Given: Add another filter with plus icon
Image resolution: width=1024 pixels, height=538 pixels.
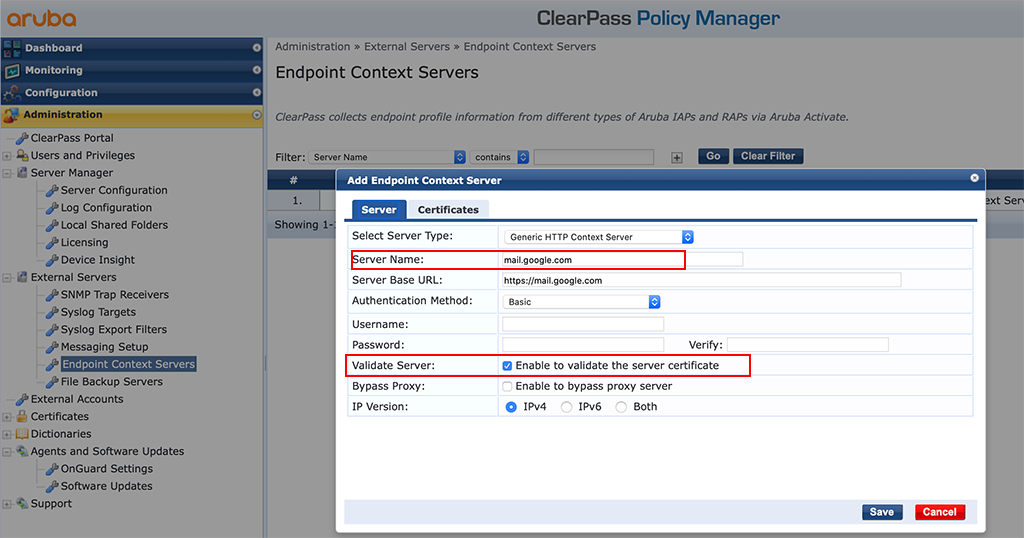Looking at the screenshot, I should click(x=677, y=157).
